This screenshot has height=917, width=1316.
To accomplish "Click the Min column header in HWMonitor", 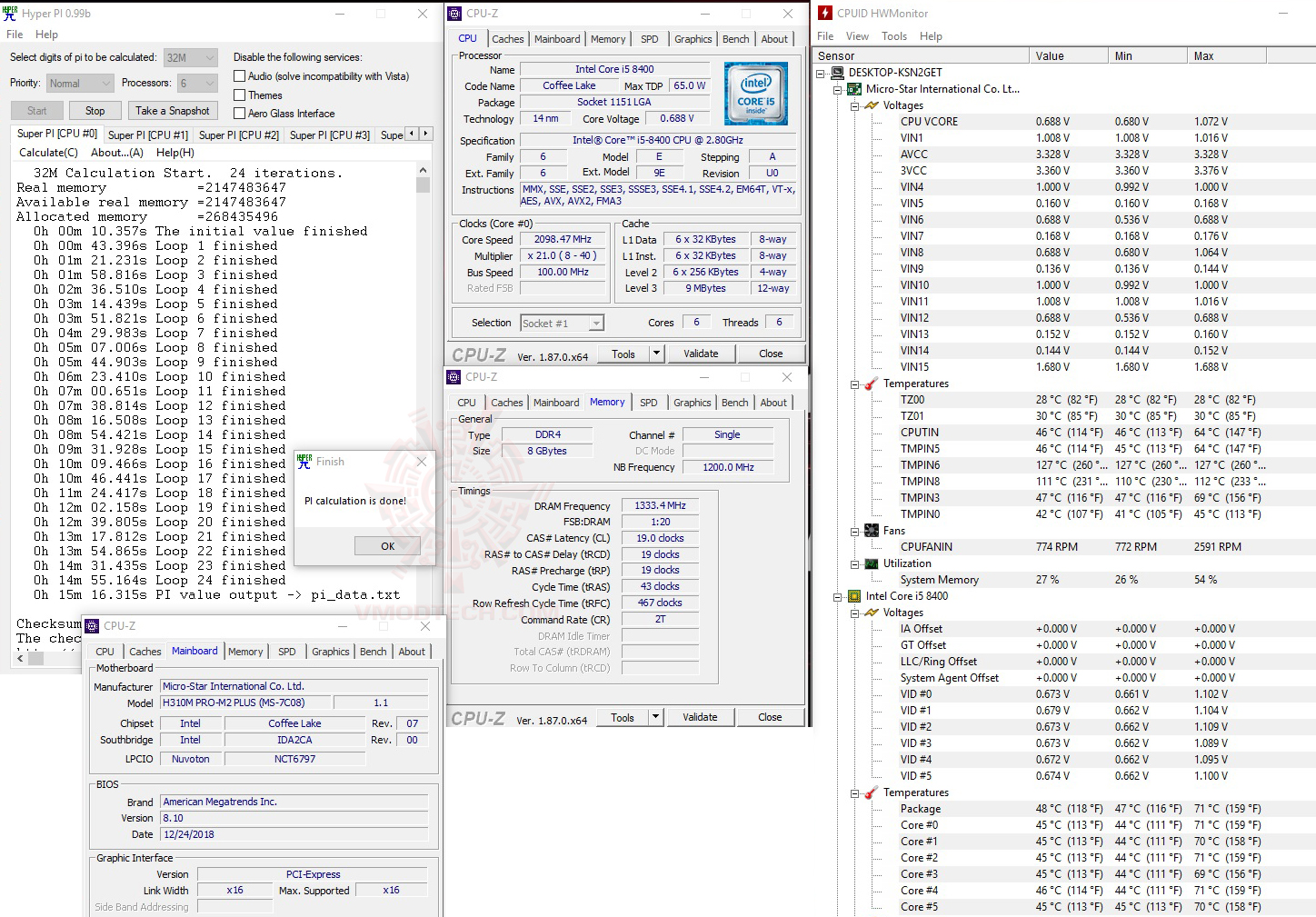I will point(1149,55).
